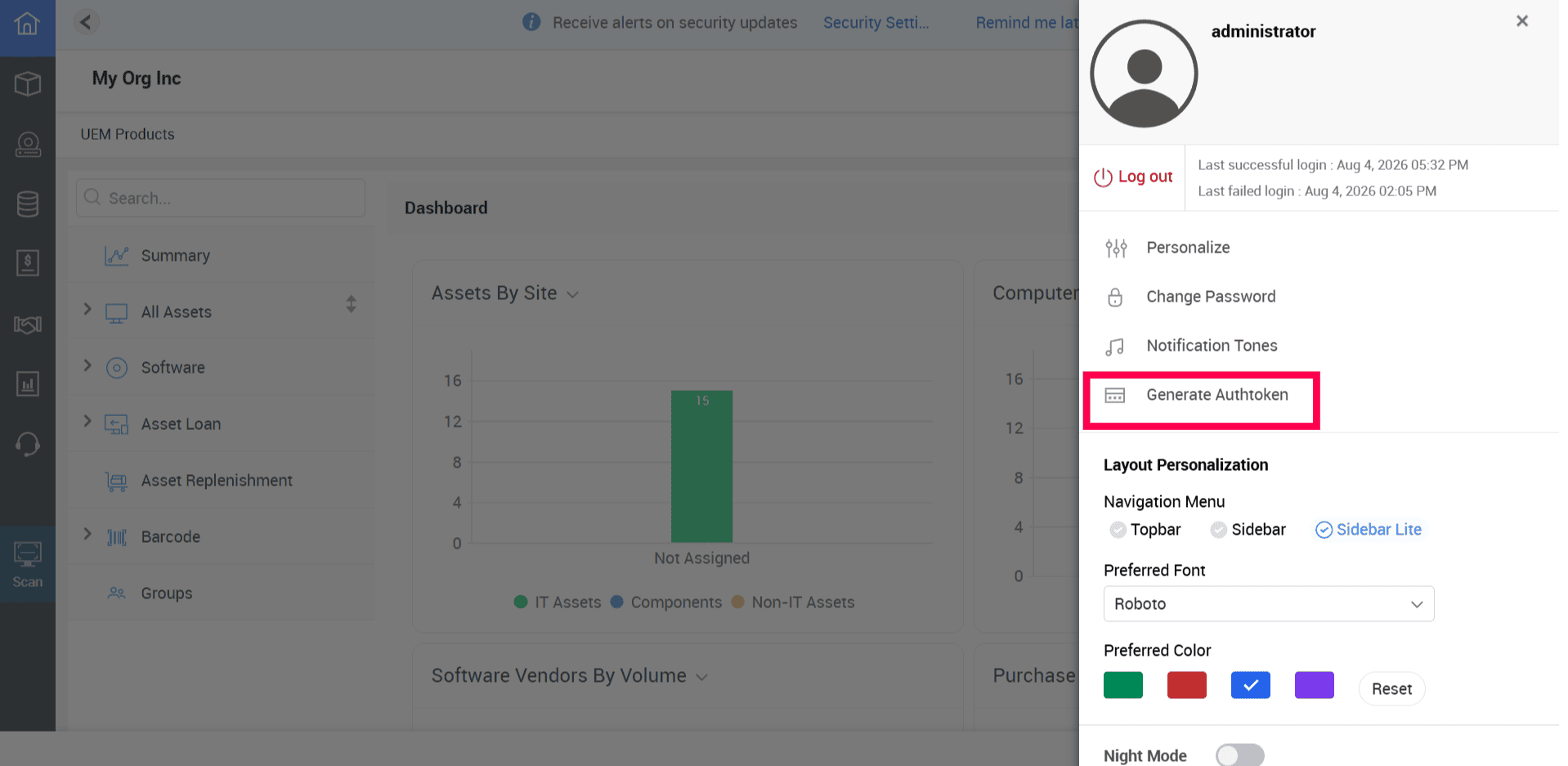Expand the Asset Loan tree node
Image resolution: width=1568 pixels, height=766 pixels.
tap(87, 421)
